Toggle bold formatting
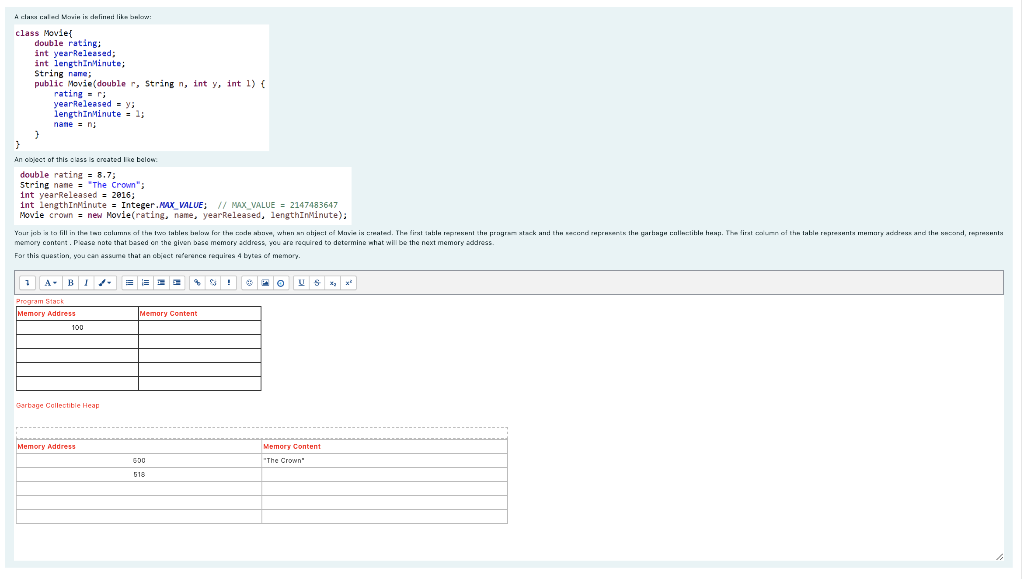Viewport: 1024px width, 579px height. pos(70,282)
